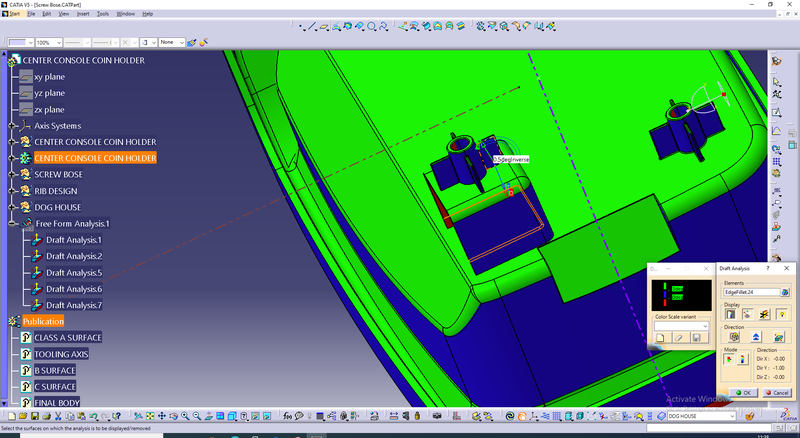The height and width of the screenshot is (438, 800).
Task: Click the painter brush icon in graphic properties toolbar
Action: click(204, 43)
